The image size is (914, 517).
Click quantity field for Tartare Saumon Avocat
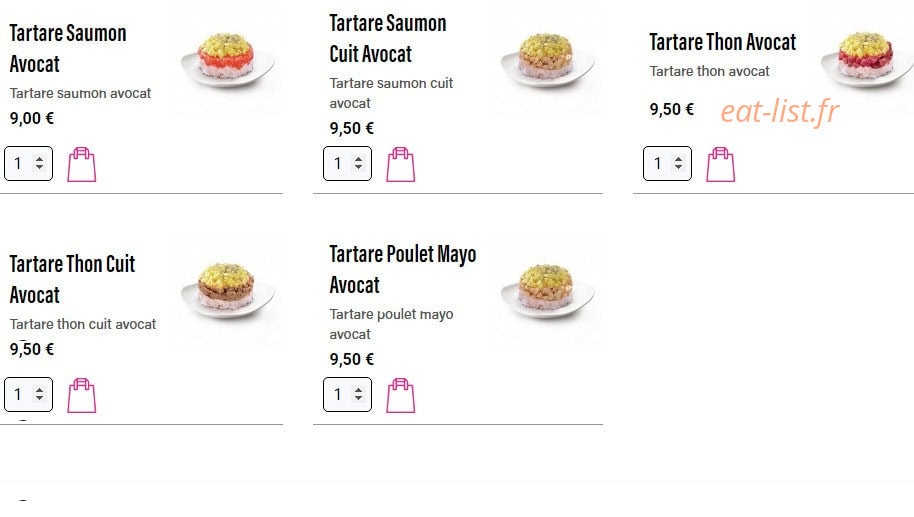29,163
